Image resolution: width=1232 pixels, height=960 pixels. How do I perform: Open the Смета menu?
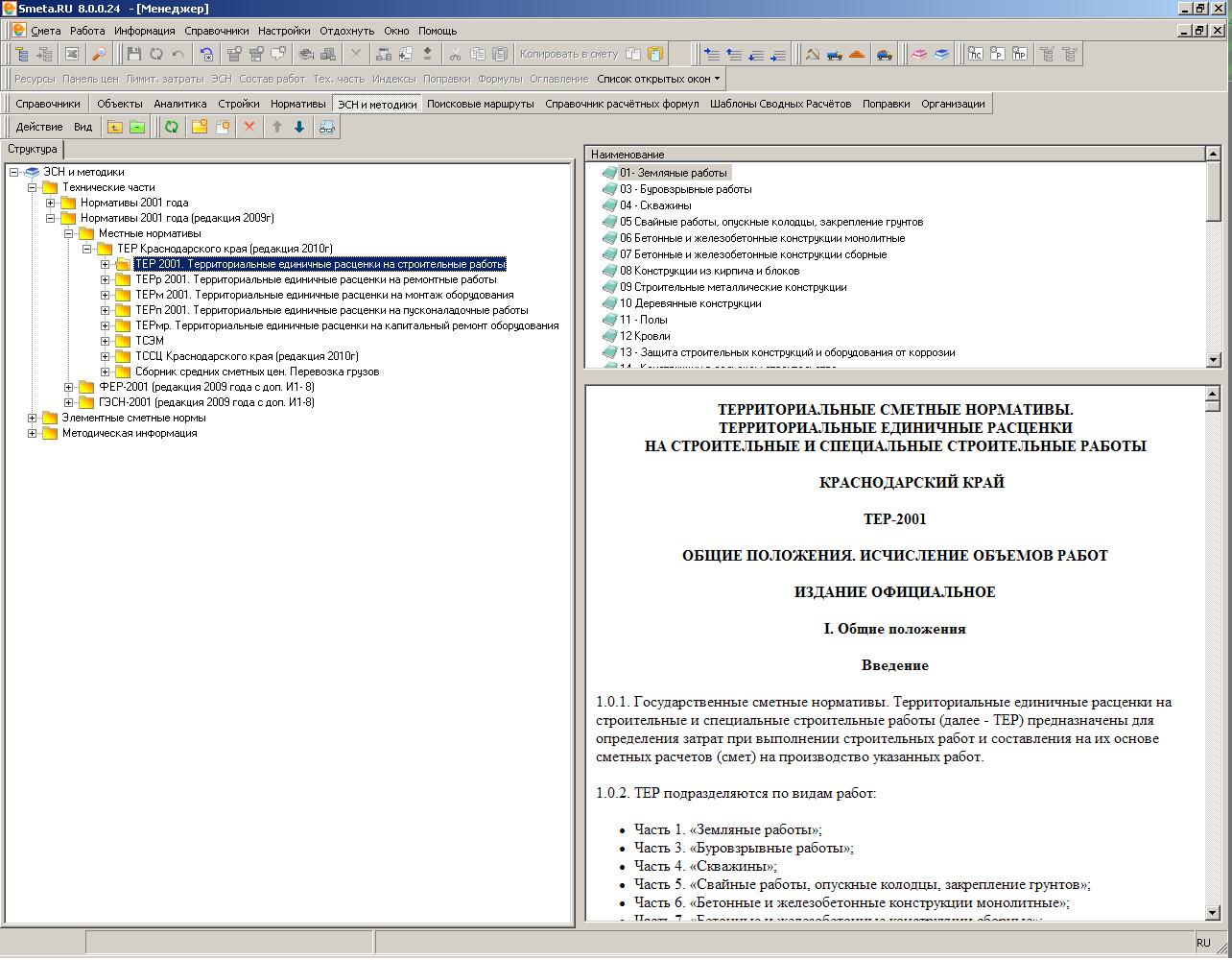45,31
